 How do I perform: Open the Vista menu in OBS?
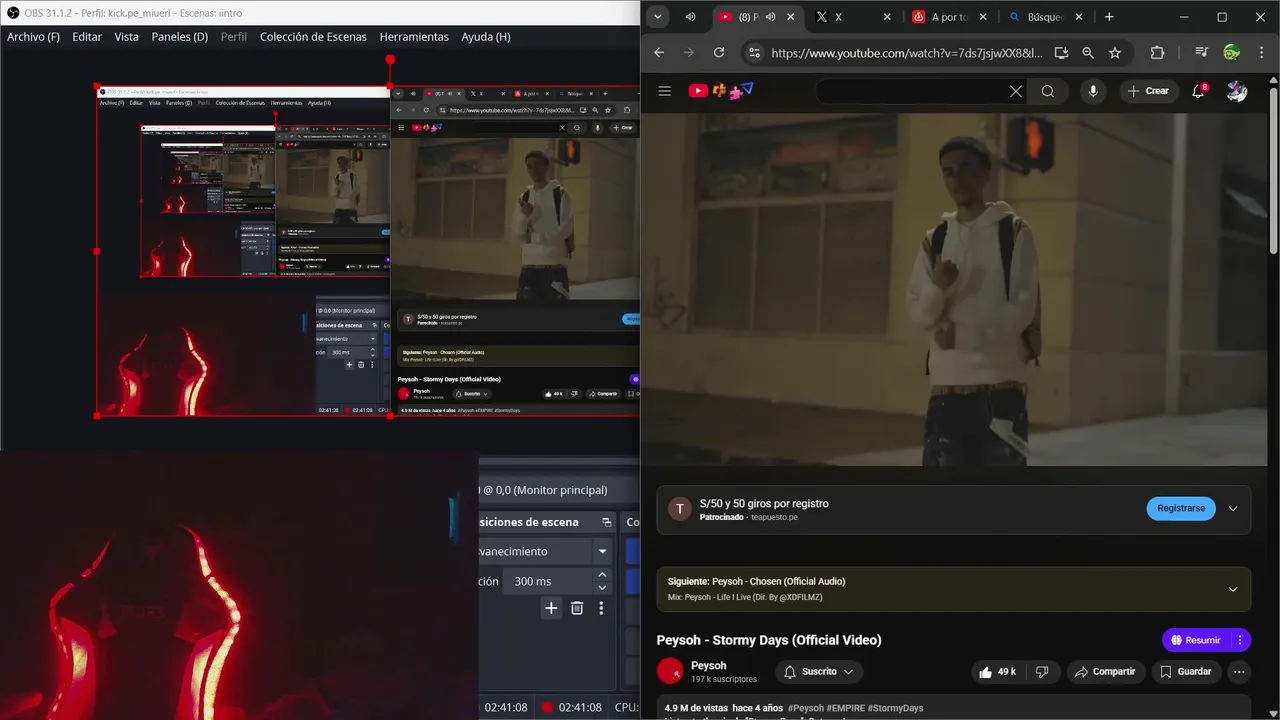[x=127, y=36]
